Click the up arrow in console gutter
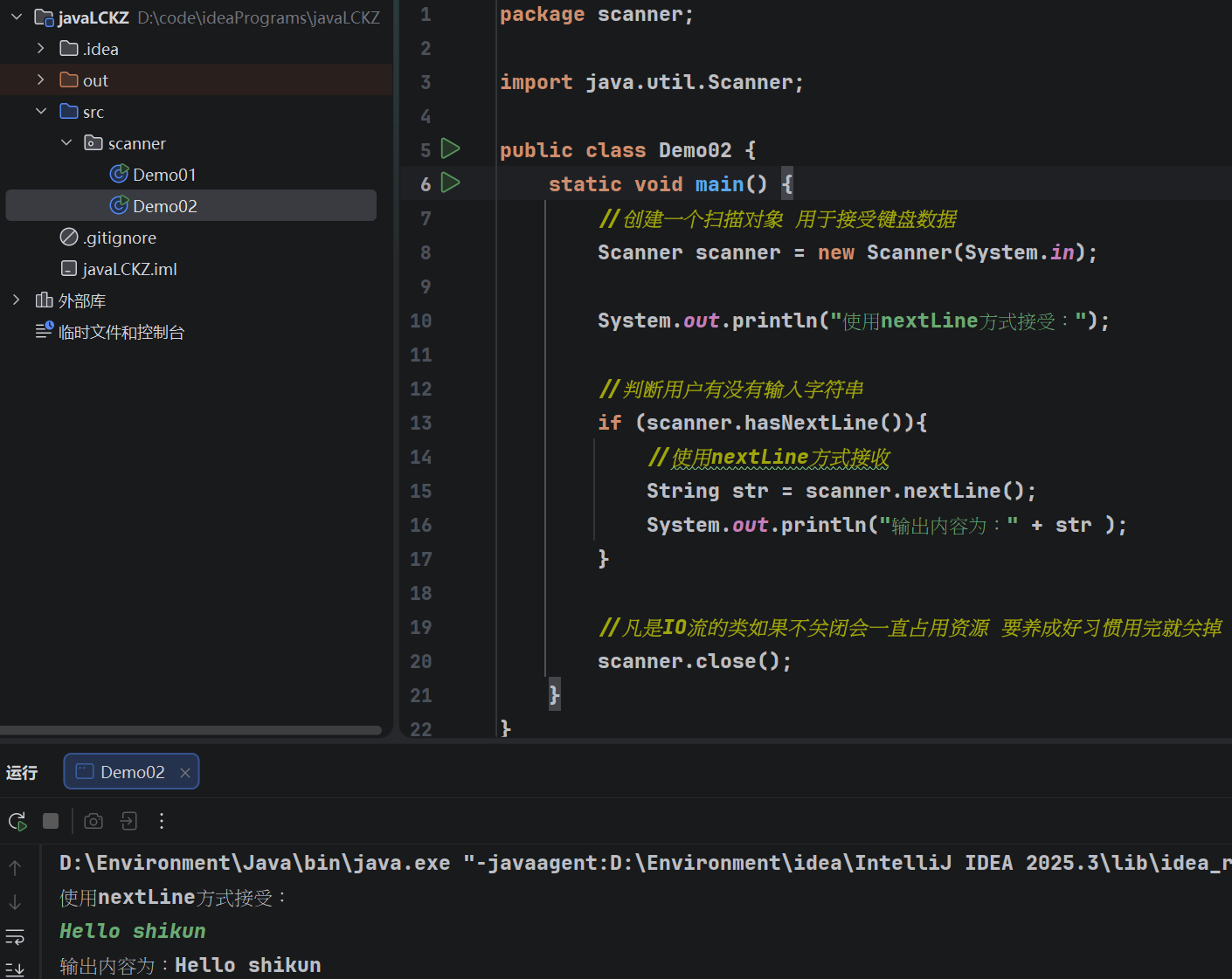This screenshot has width=1232, height=979. pos(15,867)
